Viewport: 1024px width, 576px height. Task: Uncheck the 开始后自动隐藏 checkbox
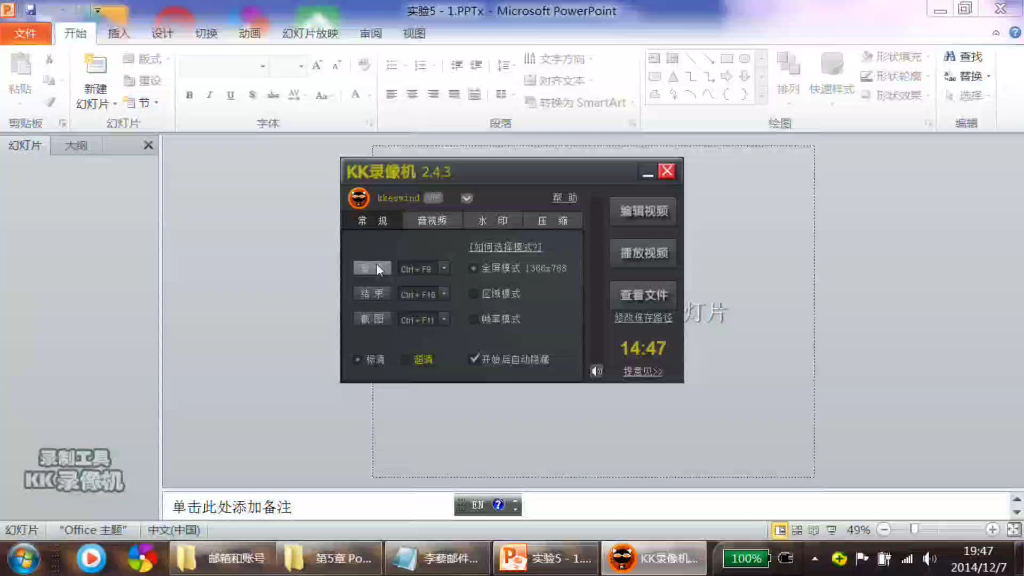475,359
